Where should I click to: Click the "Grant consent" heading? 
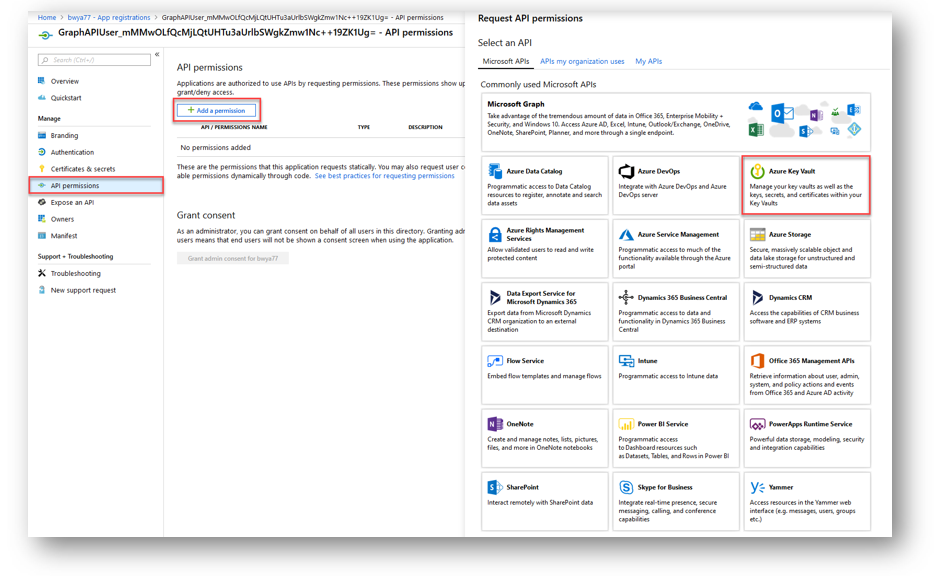(206, 215)
